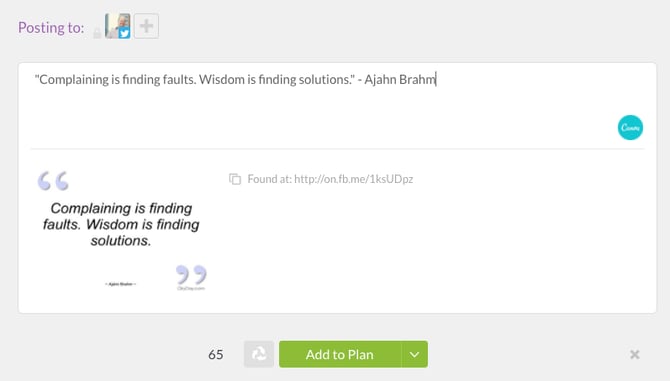Select the Complaining quote image thumbnail
The height and width of the screenshot is (381, 670).
pyautogui.click(x=122, y=231)
